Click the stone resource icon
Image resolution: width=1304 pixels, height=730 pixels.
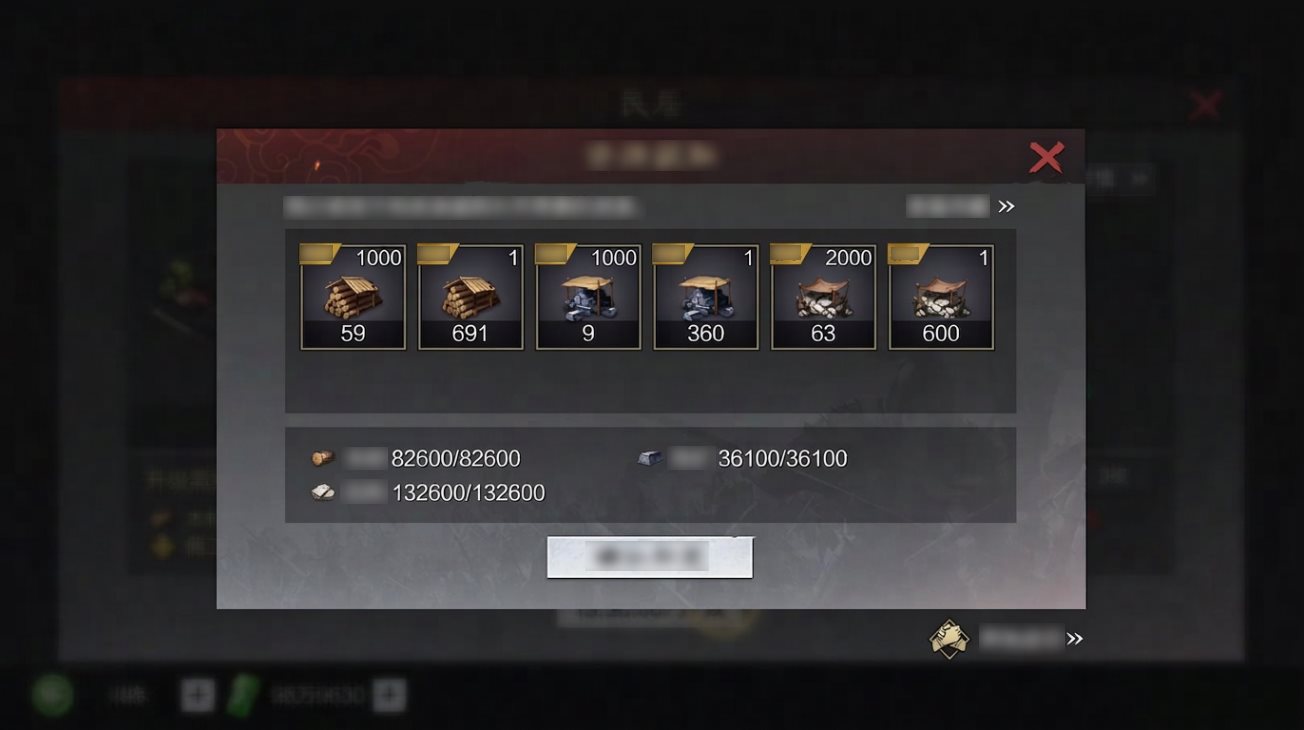pos(322,492)
